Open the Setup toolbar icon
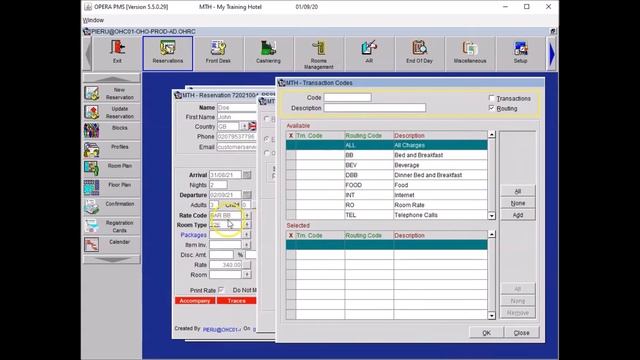Screen dimensions: 640x360 click(520, 53)
